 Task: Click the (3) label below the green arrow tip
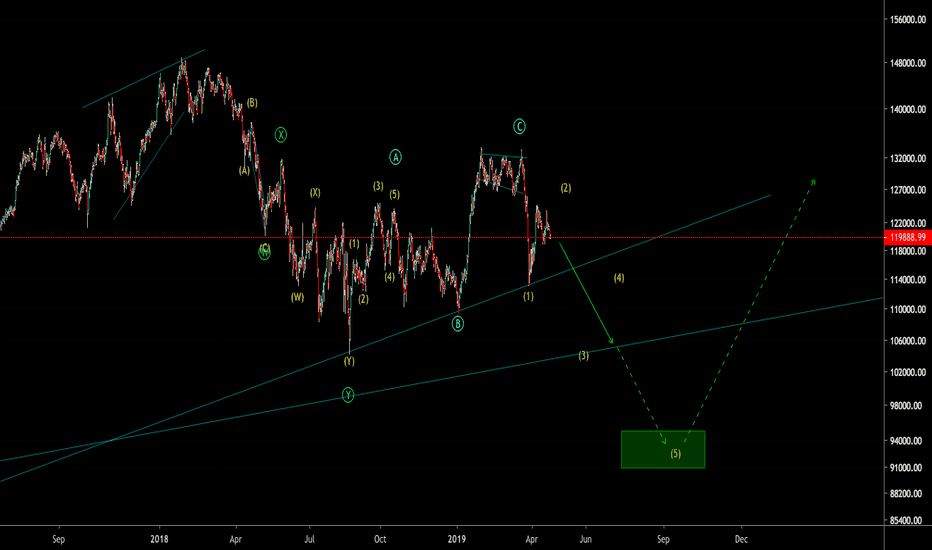(584, 356)
